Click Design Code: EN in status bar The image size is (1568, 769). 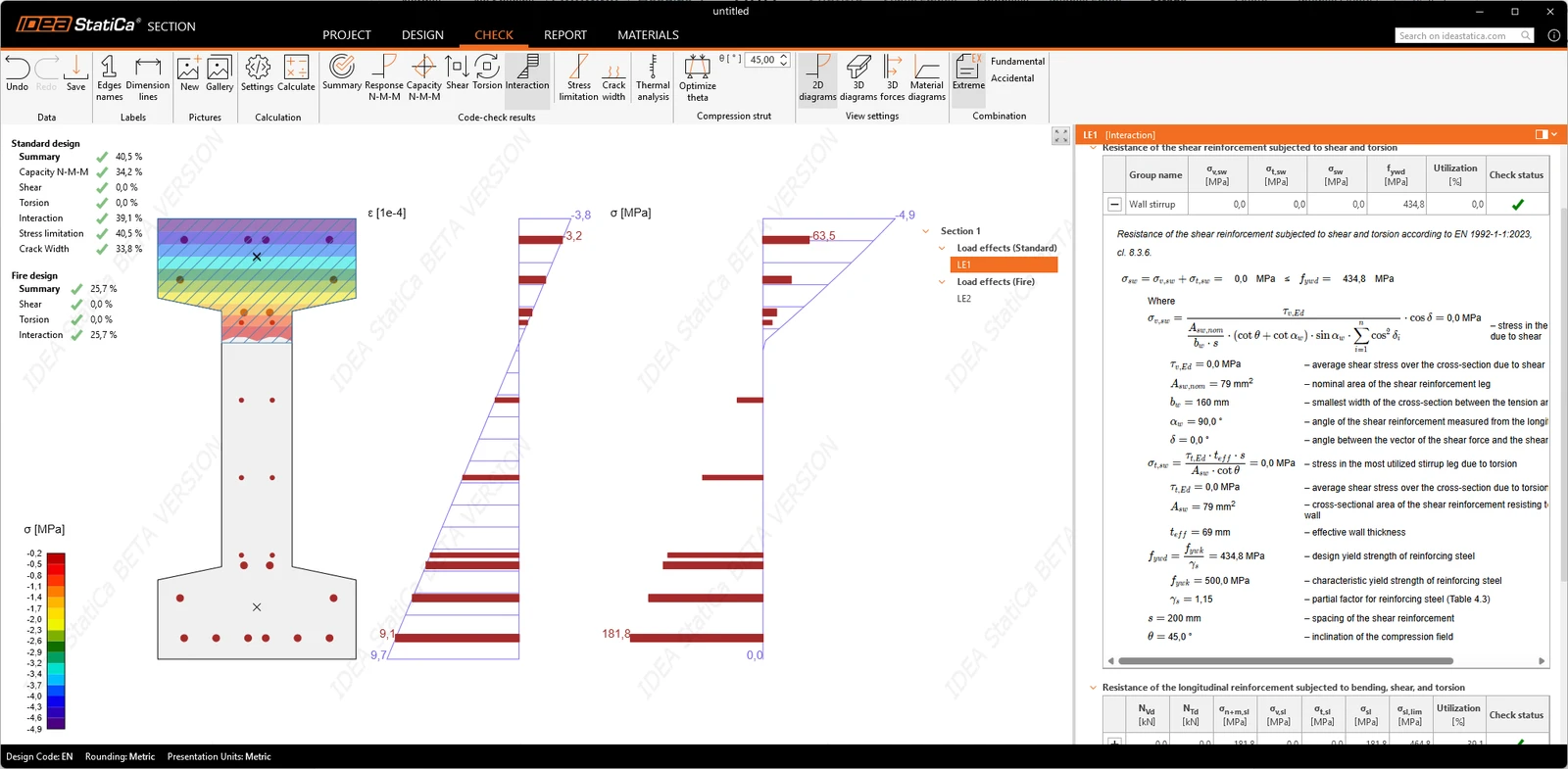pos(39,756)
